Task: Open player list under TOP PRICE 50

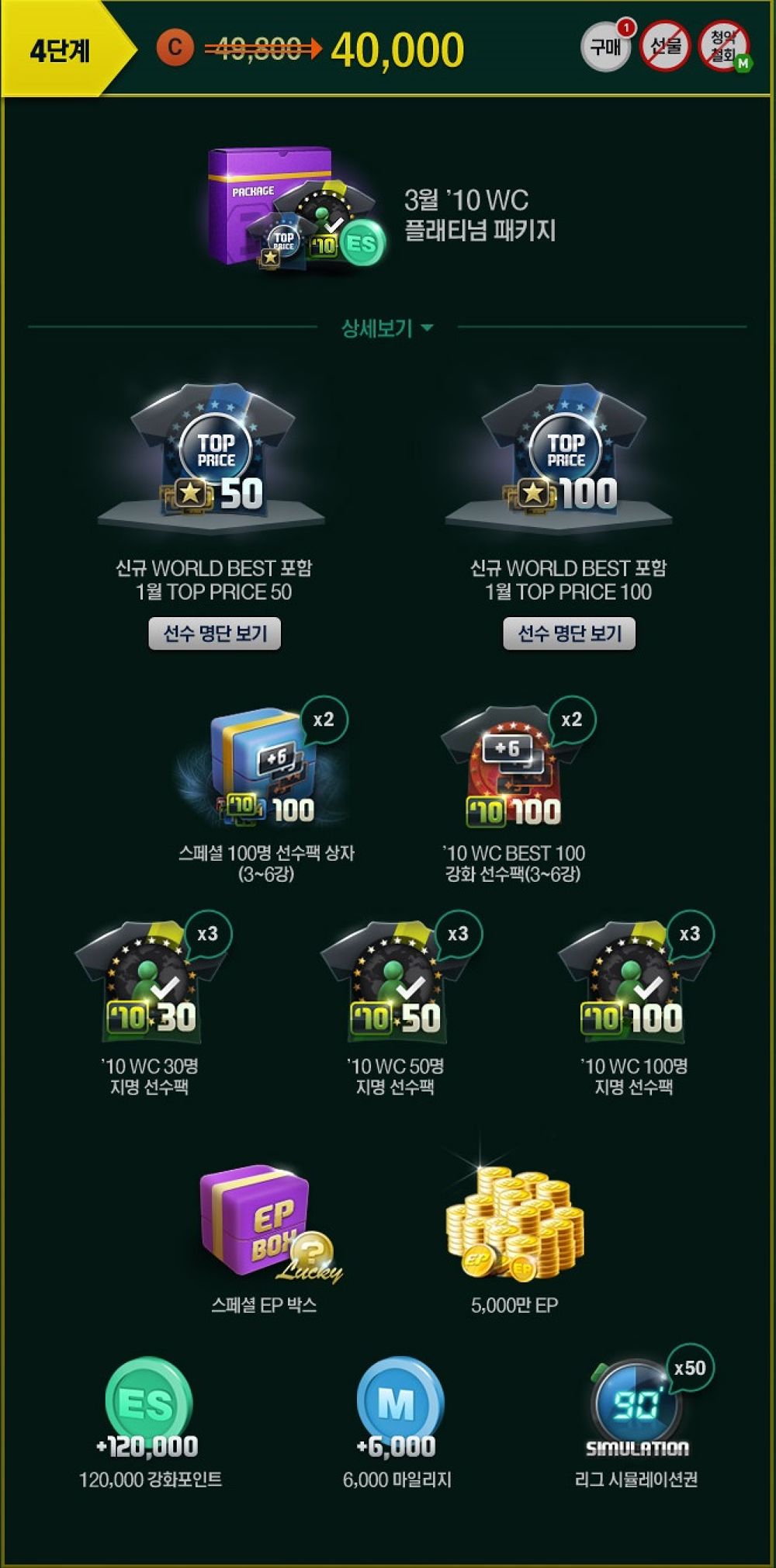Action: [214, 633]
